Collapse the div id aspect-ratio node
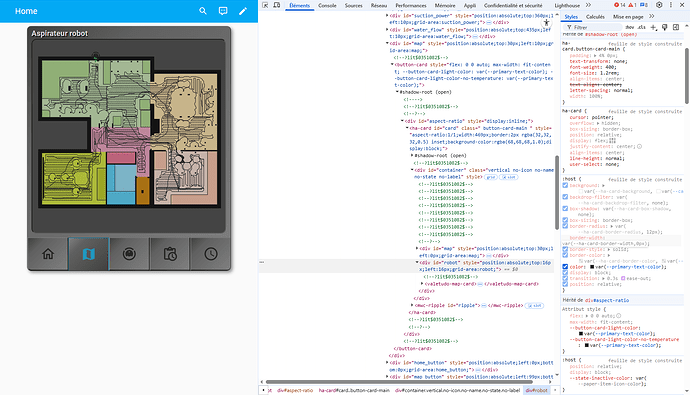The width and height of the screenshot is (690, 395). click(402, 121)
